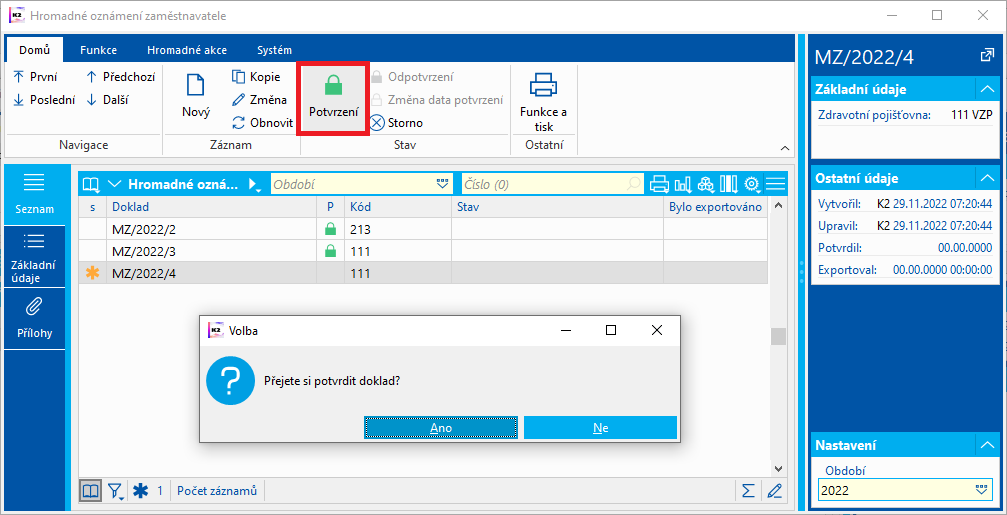Click the Stav column header
Screen dimensions: 1007x515
tap(557, 207)
